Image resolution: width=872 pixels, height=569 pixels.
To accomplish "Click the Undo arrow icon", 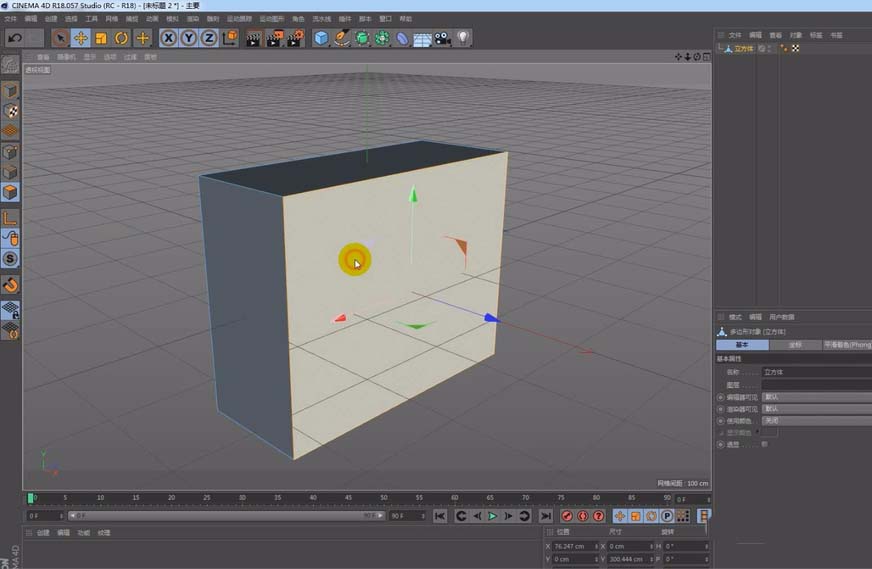I will pos(14,38).
